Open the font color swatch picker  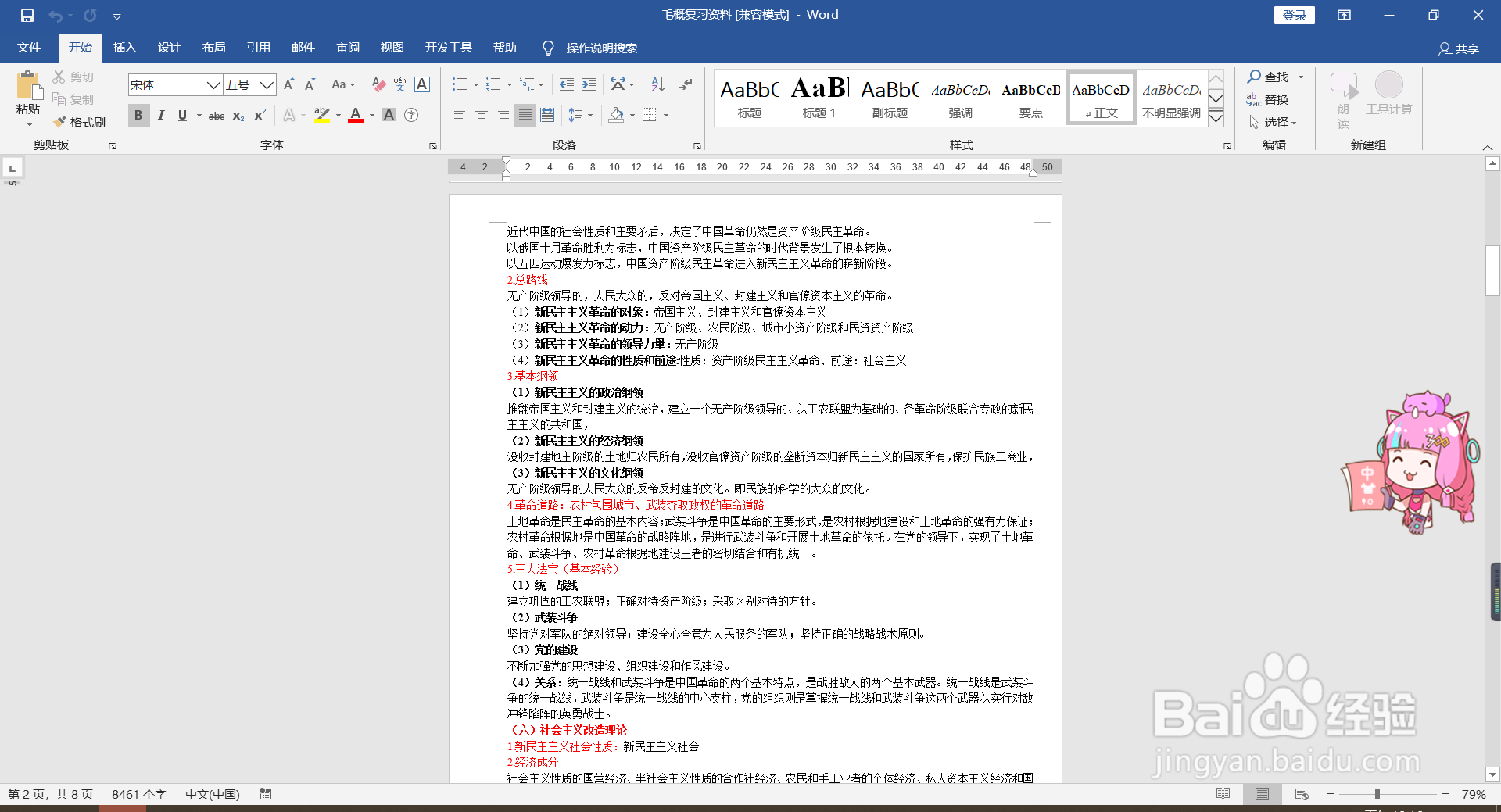click(370, 116)
